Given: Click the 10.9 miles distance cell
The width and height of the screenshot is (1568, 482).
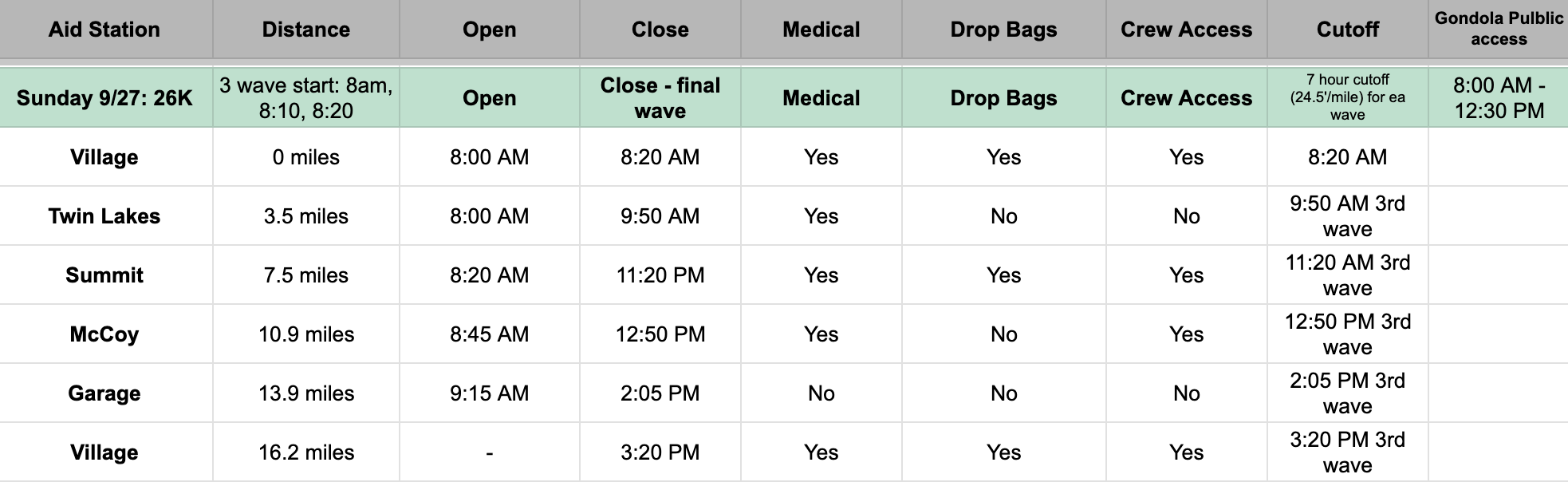Looking at the screenshot, I should 306,334.
